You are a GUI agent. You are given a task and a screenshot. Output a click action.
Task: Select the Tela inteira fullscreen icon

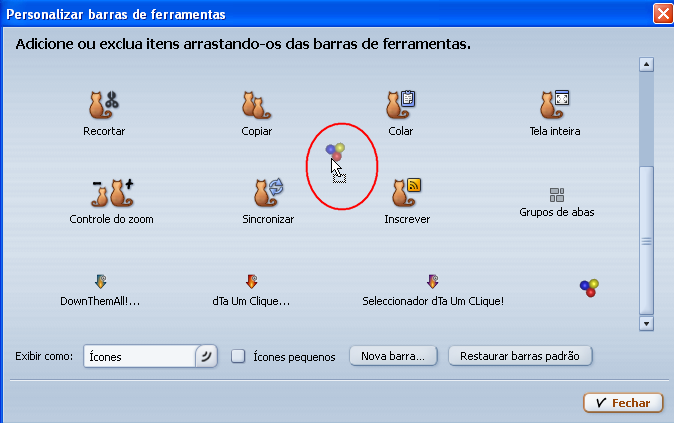pyautogui.click(x=555, y=104)
